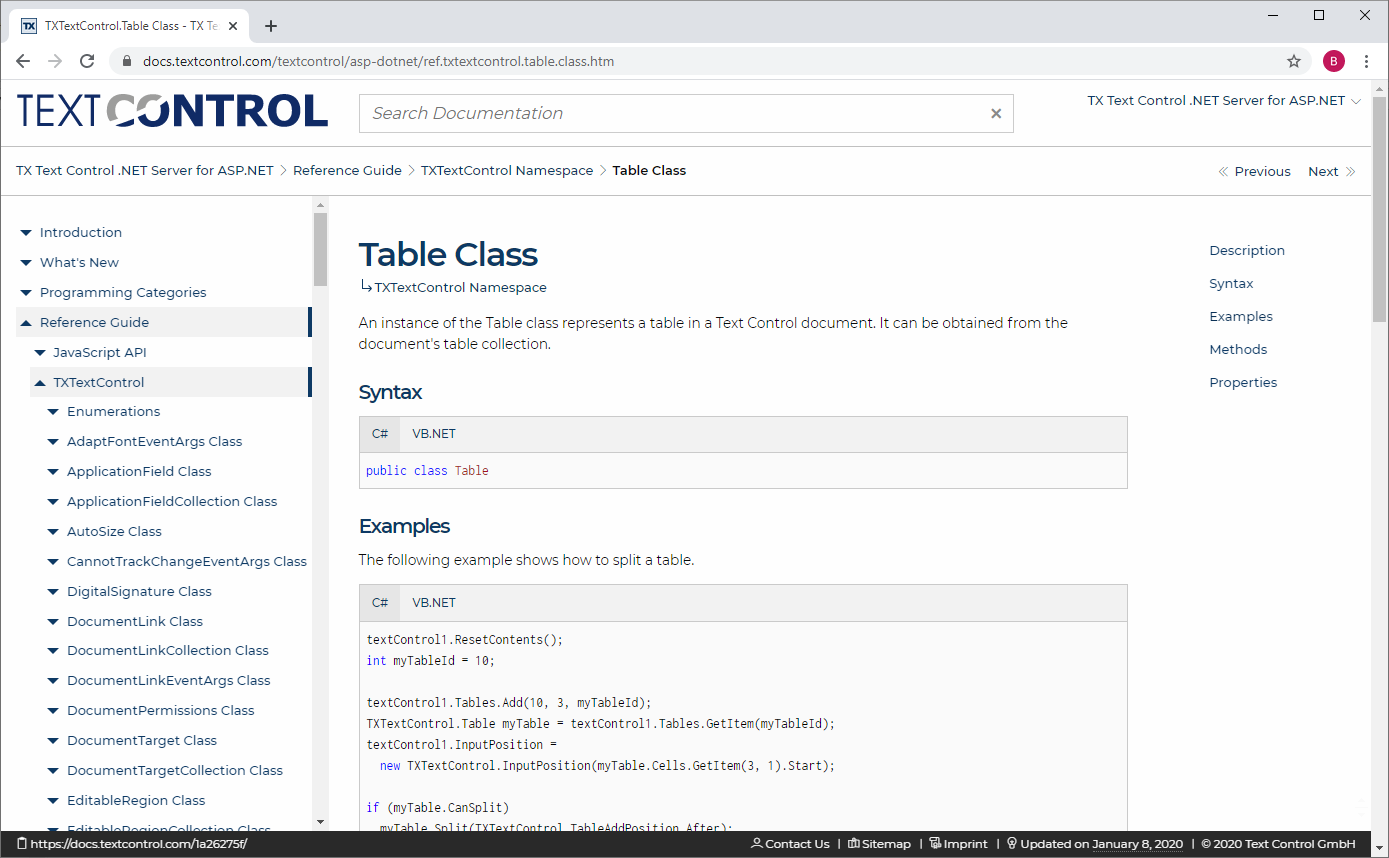Screen dimensions: 1389x858
Task: Open the Chrome three-dot menu
Action: pos(1367,61)
